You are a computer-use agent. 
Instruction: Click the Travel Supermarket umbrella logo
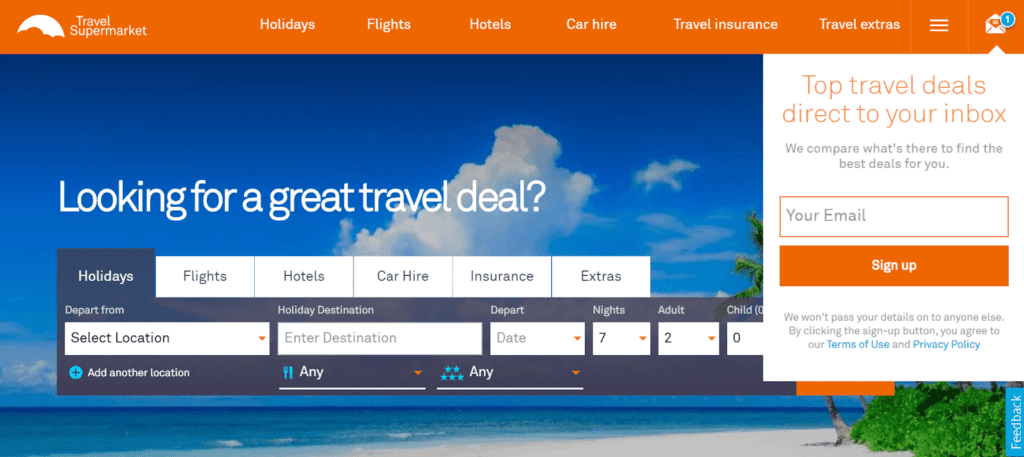coord(40,25)
